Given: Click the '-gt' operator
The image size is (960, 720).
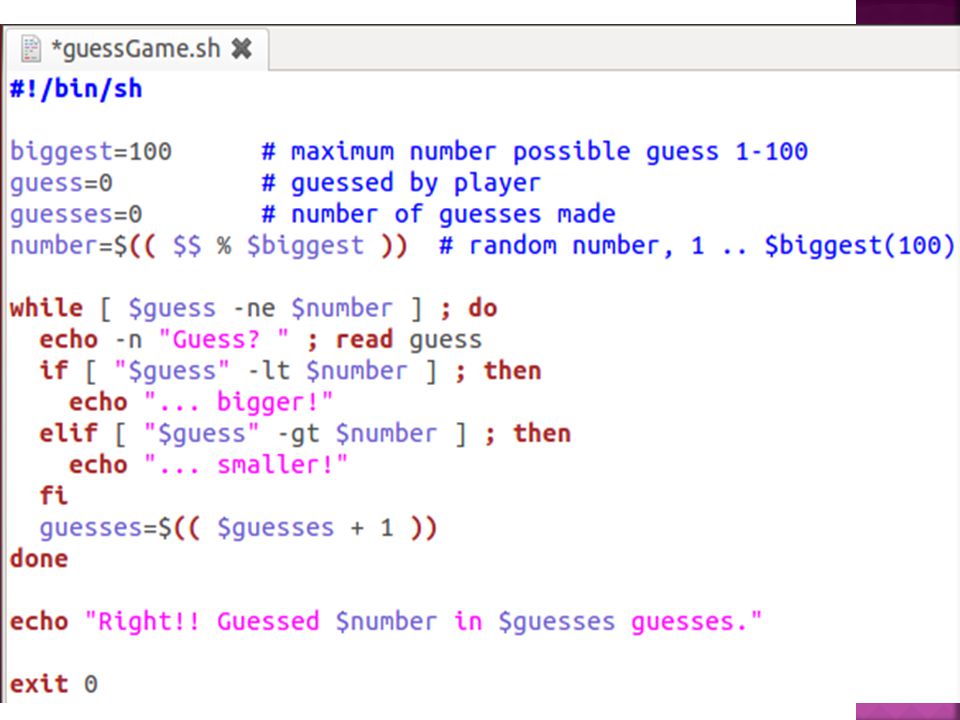Looking at the screenshot, I should (x=298, y=433).
